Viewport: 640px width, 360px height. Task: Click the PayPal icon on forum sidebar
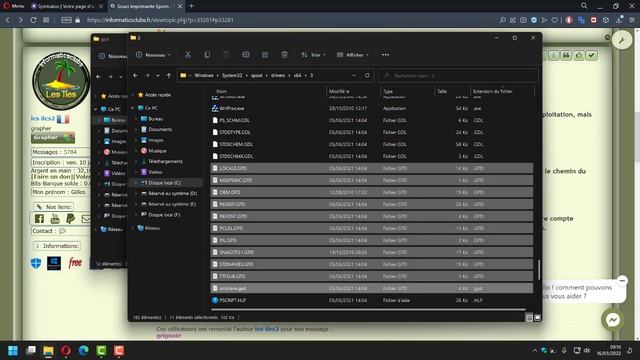(x=70, y=219)
